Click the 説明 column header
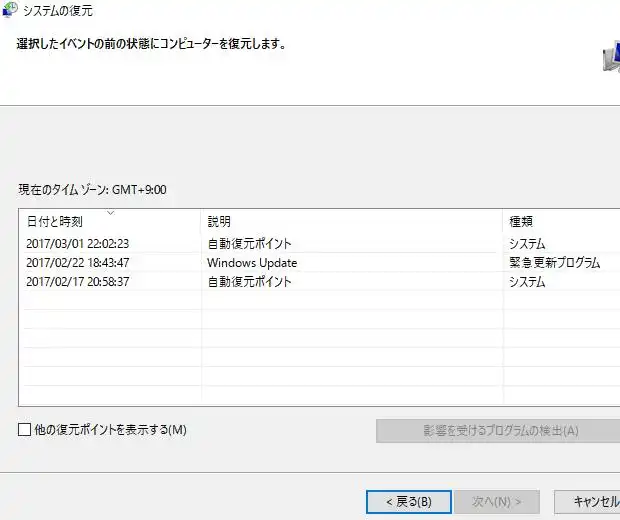The image size is (620, 520). click(352, 221)
